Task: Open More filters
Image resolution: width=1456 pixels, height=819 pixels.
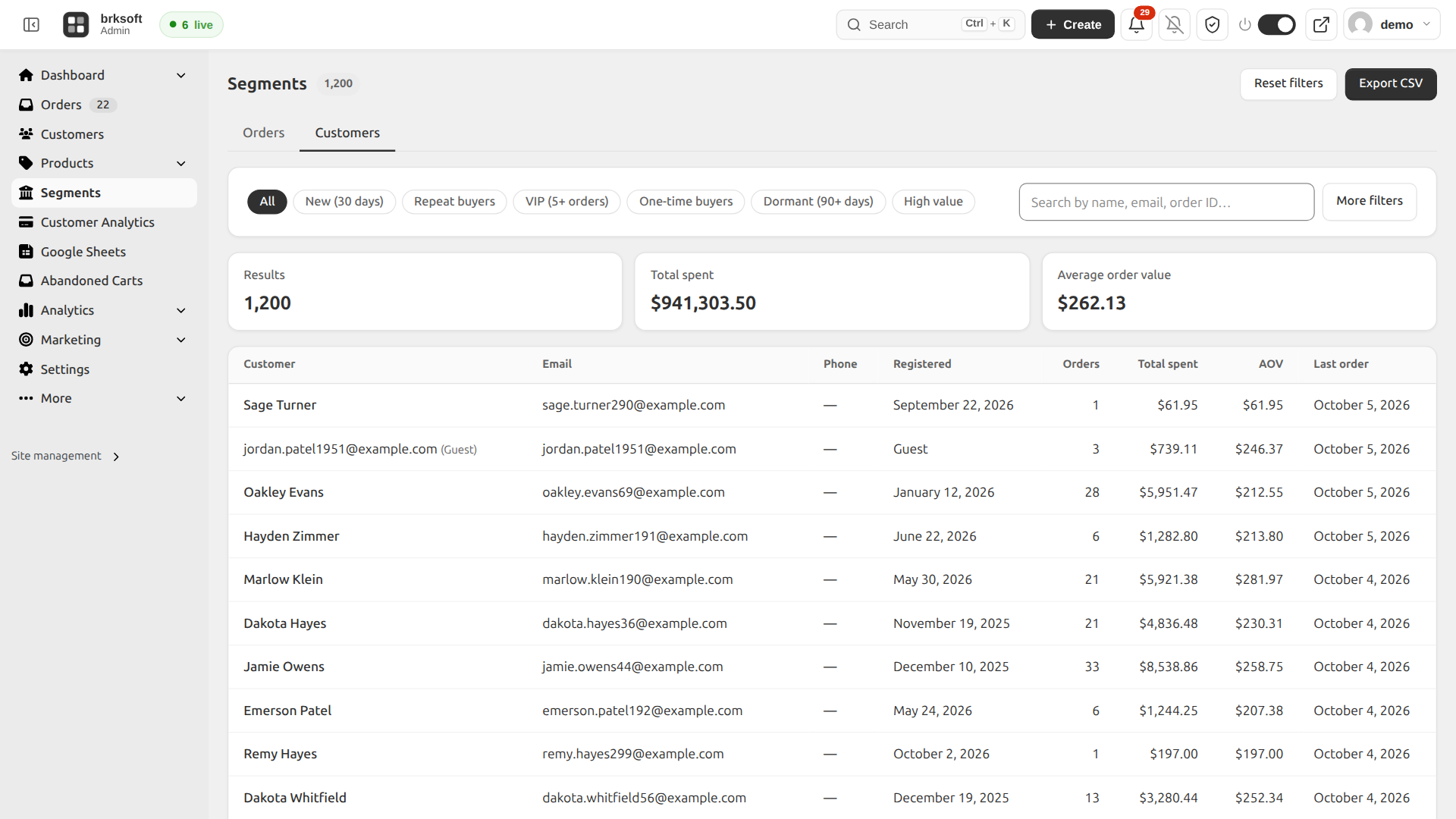Action: pyautogui.click(x=1370, y=202)
